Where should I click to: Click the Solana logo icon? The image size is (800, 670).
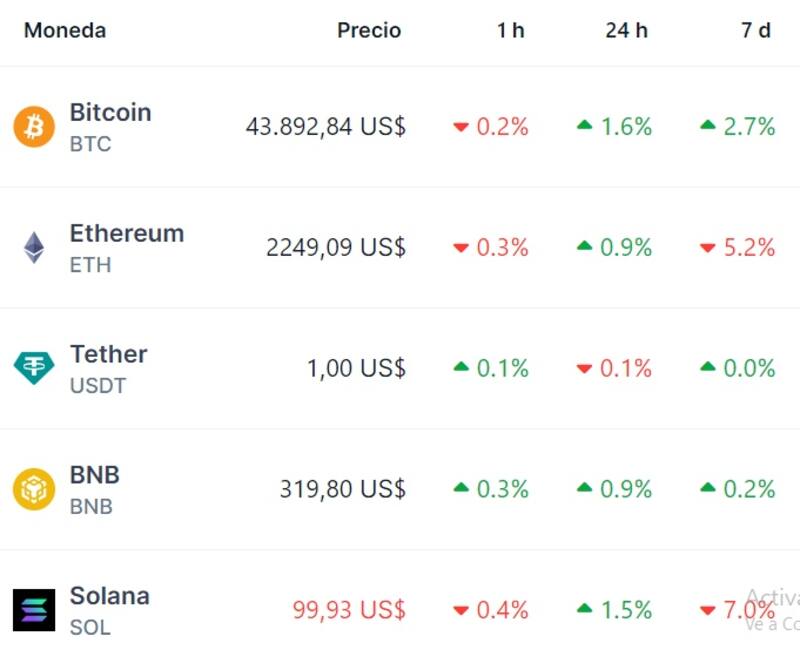coord(34,610)
